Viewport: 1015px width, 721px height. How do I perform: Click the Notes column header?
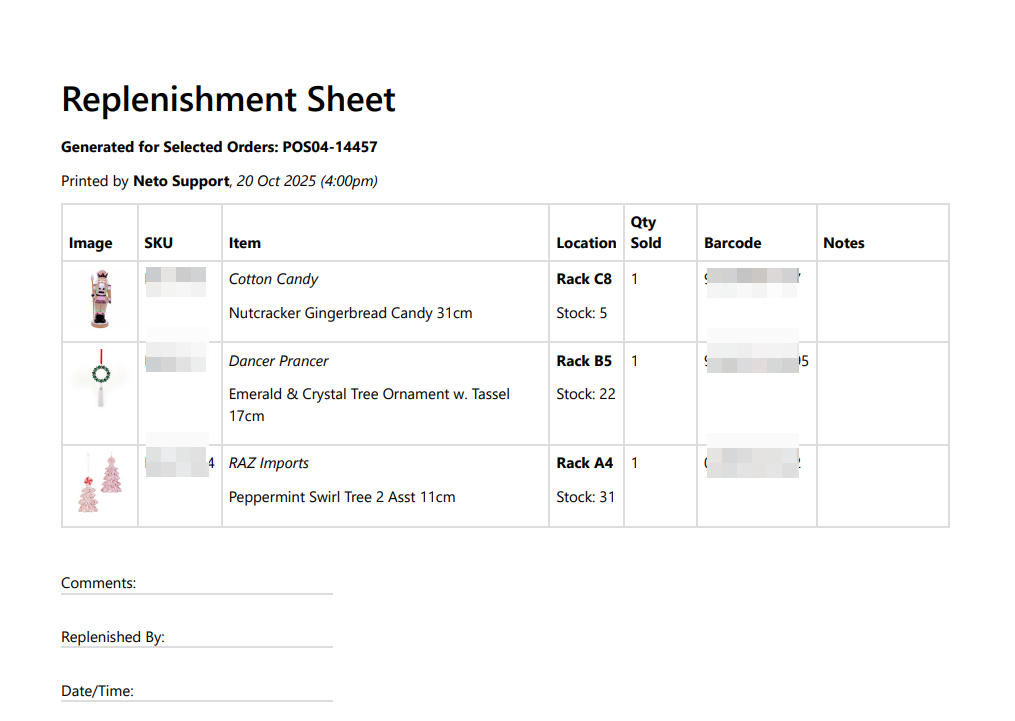pyautogui.click(x=843, y=243)
